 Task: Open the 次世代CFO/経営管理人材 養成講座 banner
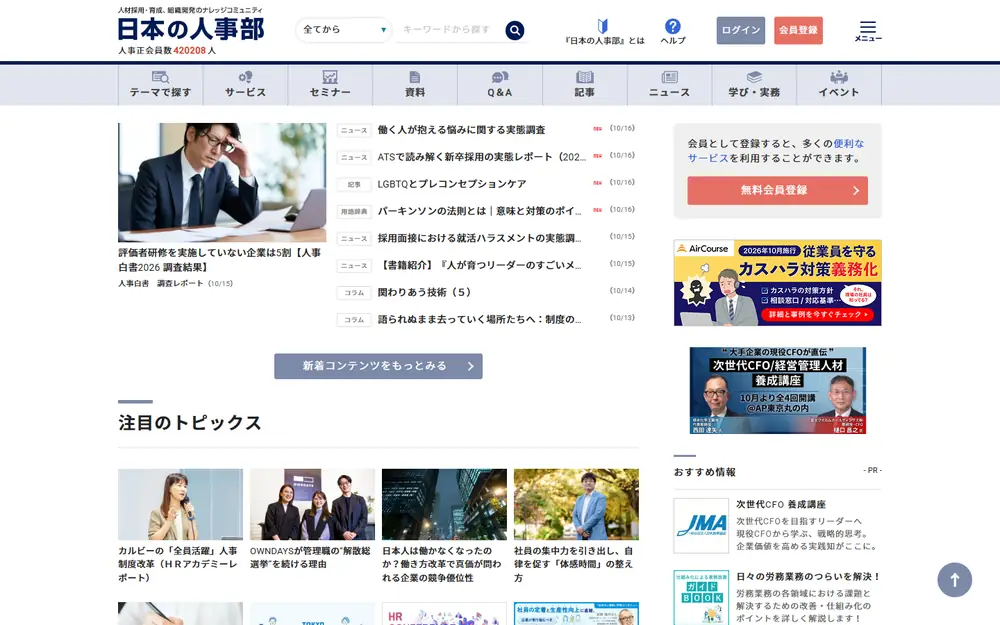777,390
